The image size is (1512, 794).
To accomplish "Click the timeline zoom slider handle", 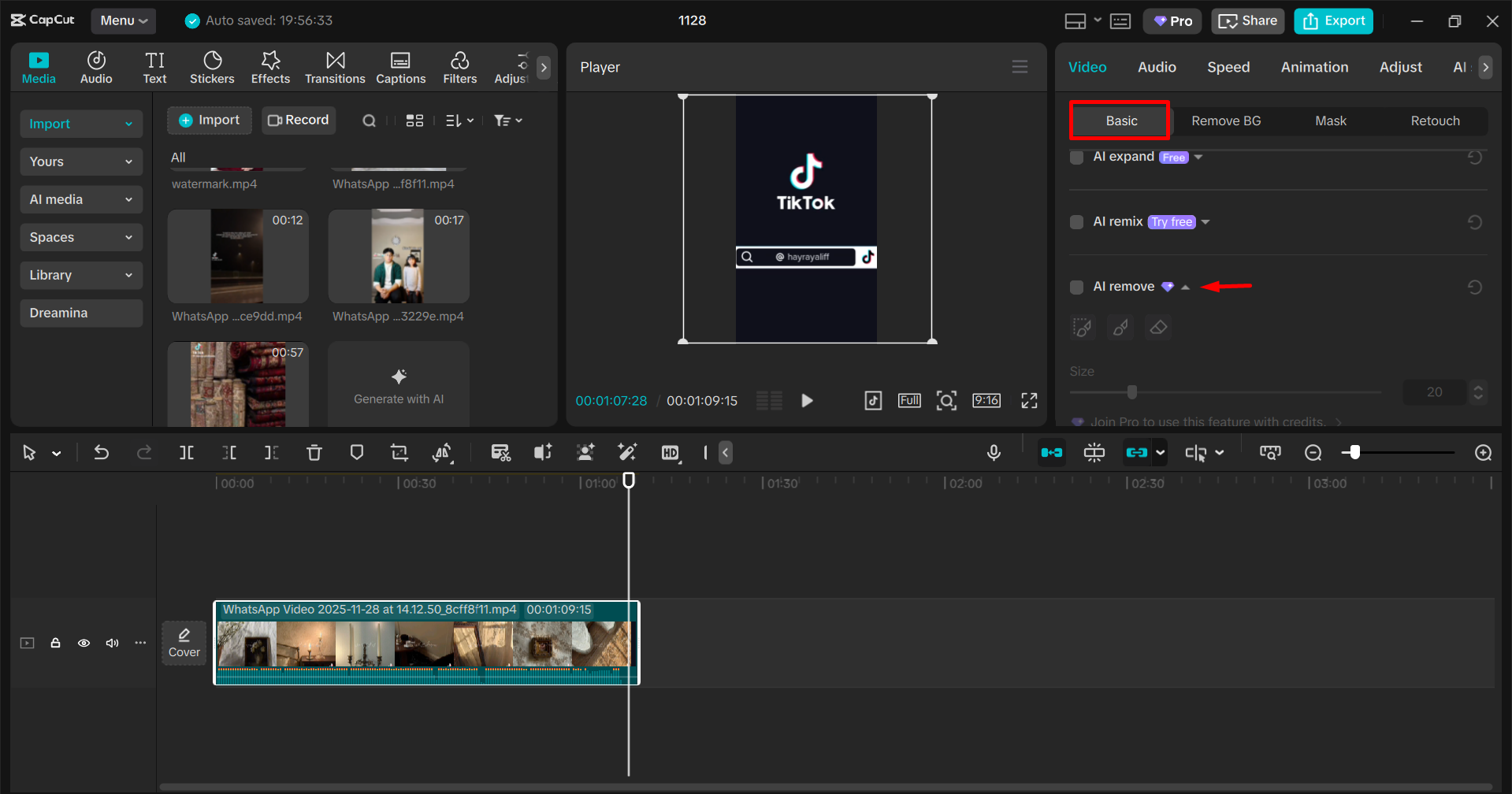I will pos(1354,453).
